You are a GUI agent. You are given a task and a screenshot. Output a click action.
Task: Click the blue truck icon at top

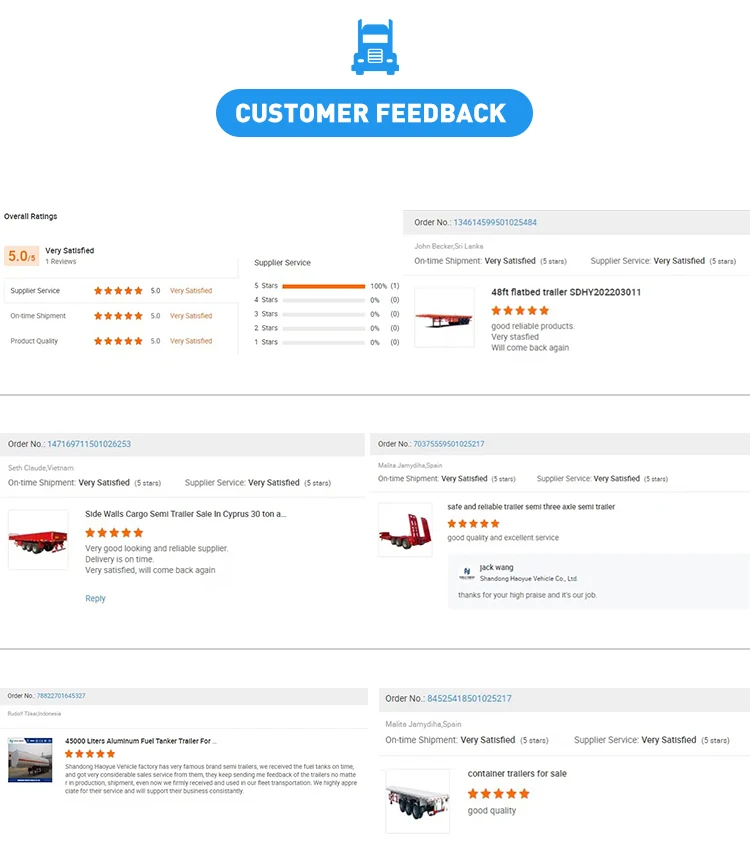(x=375, y=47)
